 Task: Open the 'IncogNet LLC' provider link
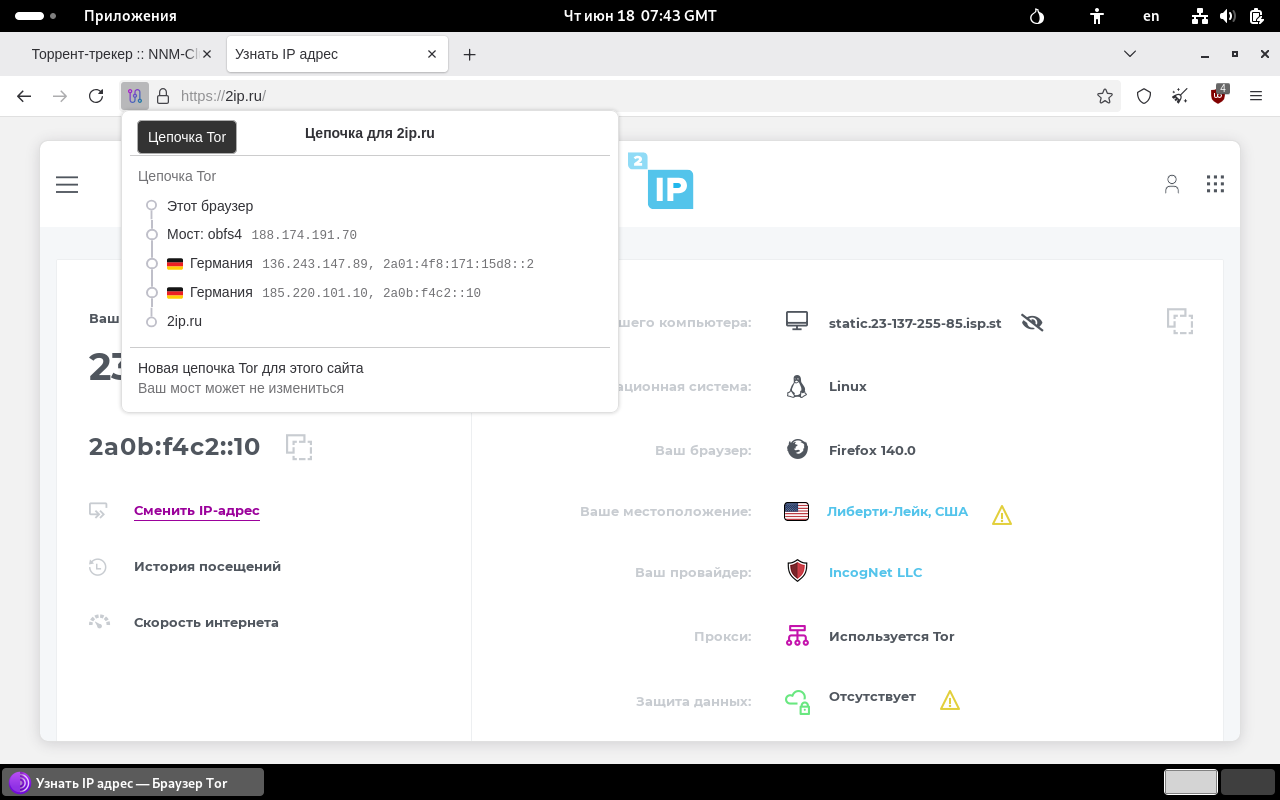875,572
